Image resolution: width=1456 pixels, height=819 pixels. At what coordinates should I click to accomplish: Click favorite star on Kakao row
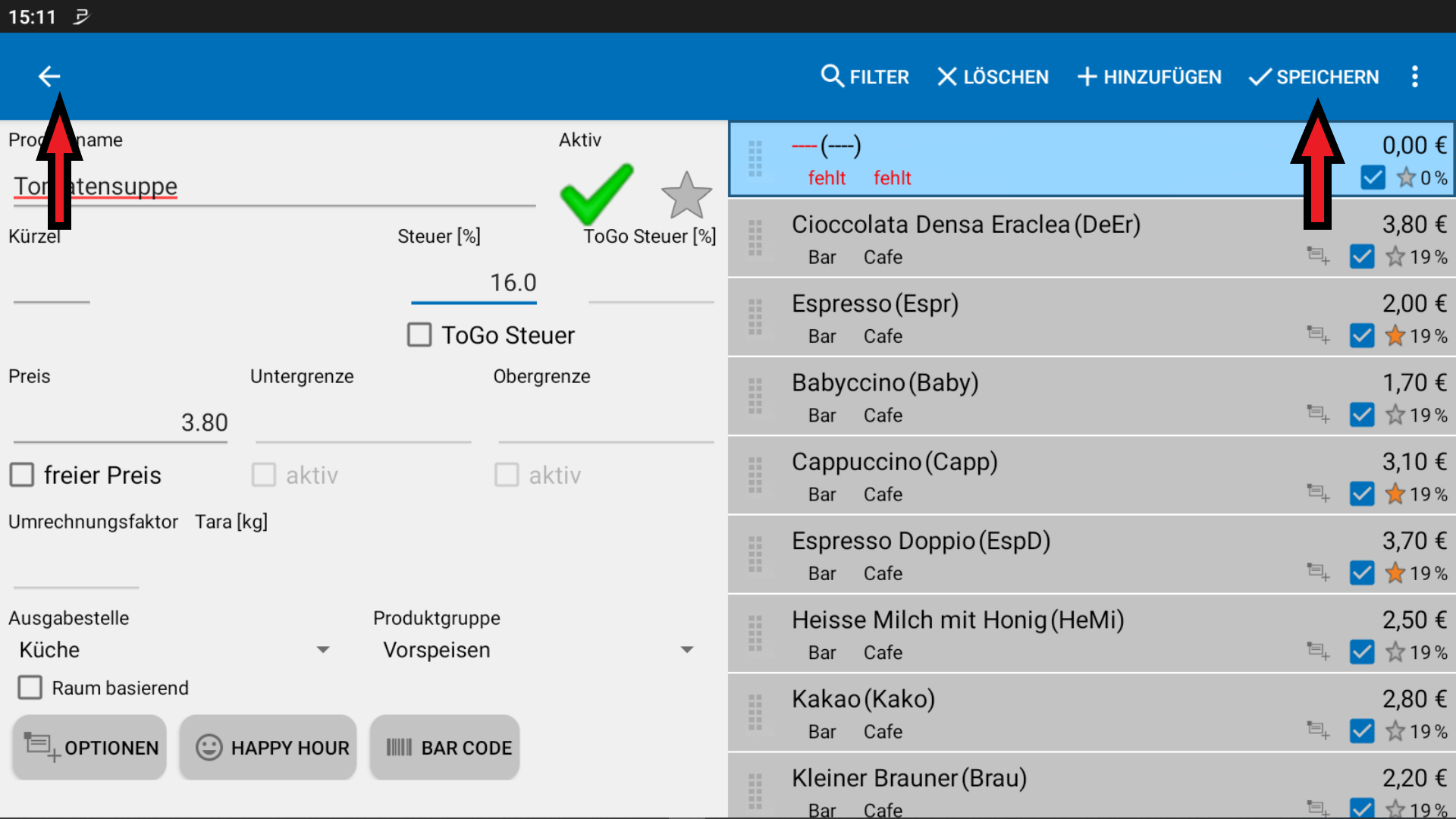point(1395,731)
